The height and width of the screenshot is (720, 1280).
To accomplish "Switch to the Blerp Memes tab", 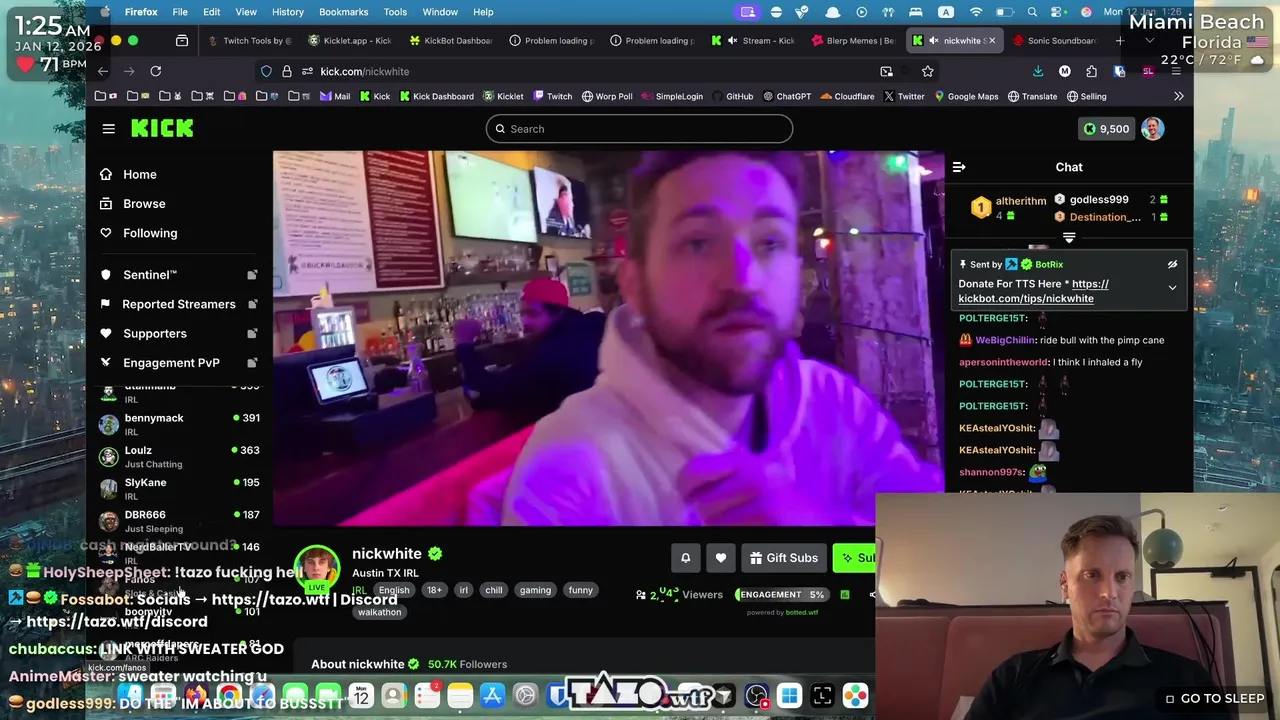I will pyautogui.click(x=853, y=41).
